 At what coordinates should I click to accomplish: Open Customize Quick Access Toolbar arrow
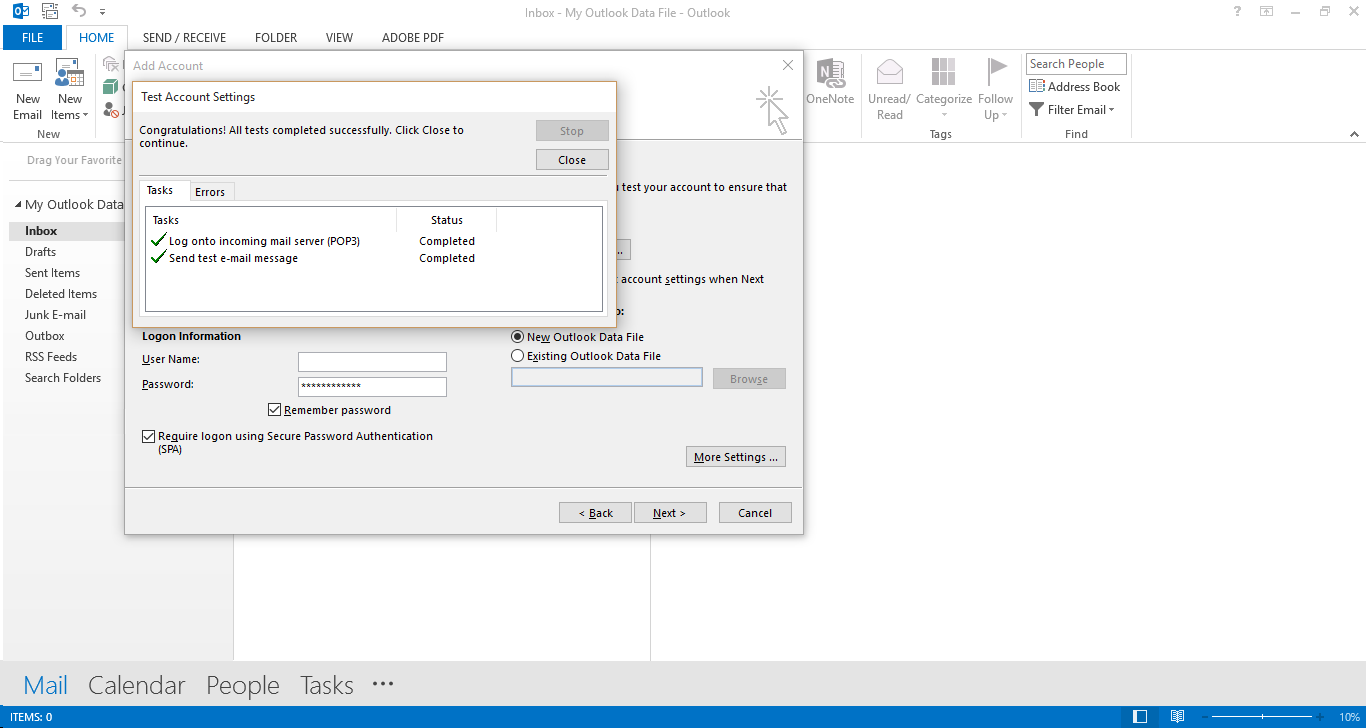[102, 13]
